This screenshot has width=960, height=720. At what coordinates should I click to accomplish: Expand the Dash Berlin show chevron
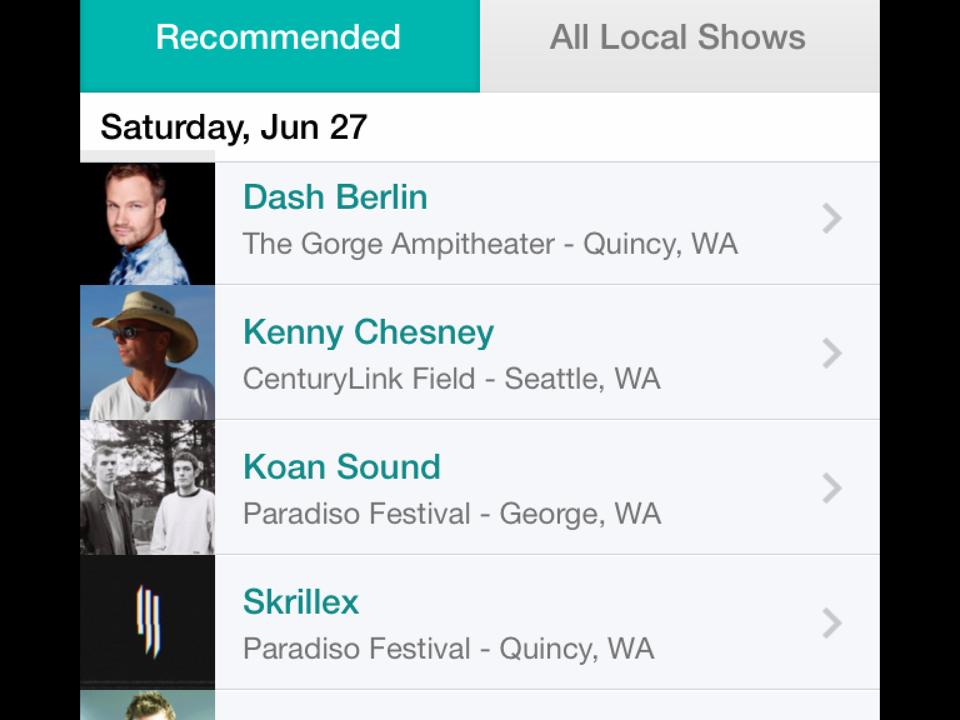pyautogui.click(x=832, y=218)
